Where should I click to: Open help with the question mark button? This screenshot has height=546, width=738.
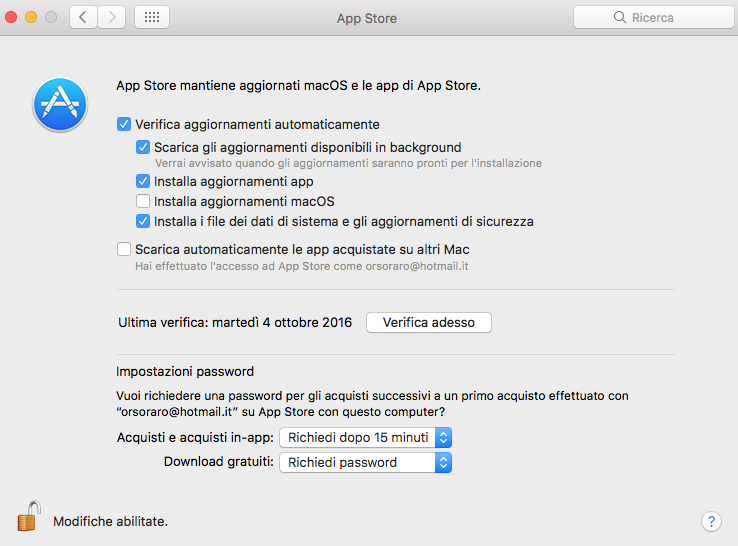(x=711, y=522)
